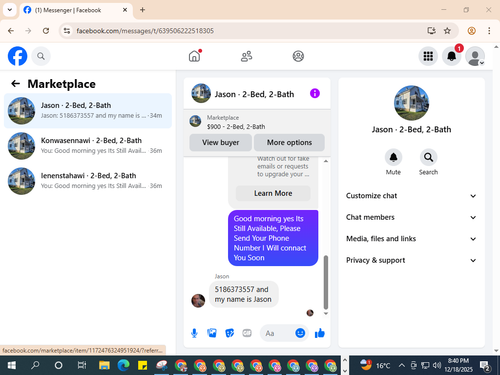Open Ienenstahawi 2-Bed, 2-Bath conversation
The image size is (500, 375).
click(x=88, y=181)
